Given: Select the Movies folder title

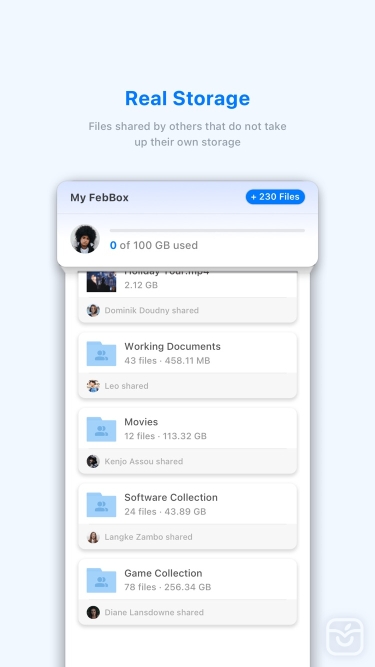Looking at the screenshot, I should pos(141,422).
